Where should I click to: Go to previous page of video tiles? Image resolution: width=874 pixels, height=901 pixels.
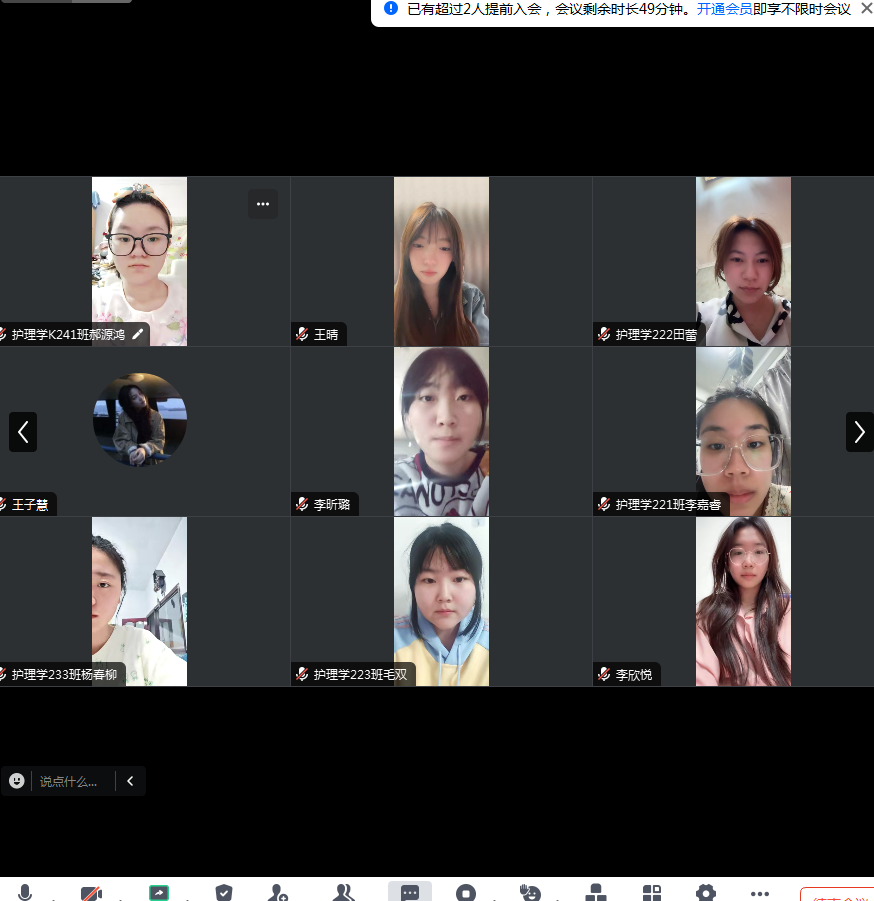click(23, 432)
